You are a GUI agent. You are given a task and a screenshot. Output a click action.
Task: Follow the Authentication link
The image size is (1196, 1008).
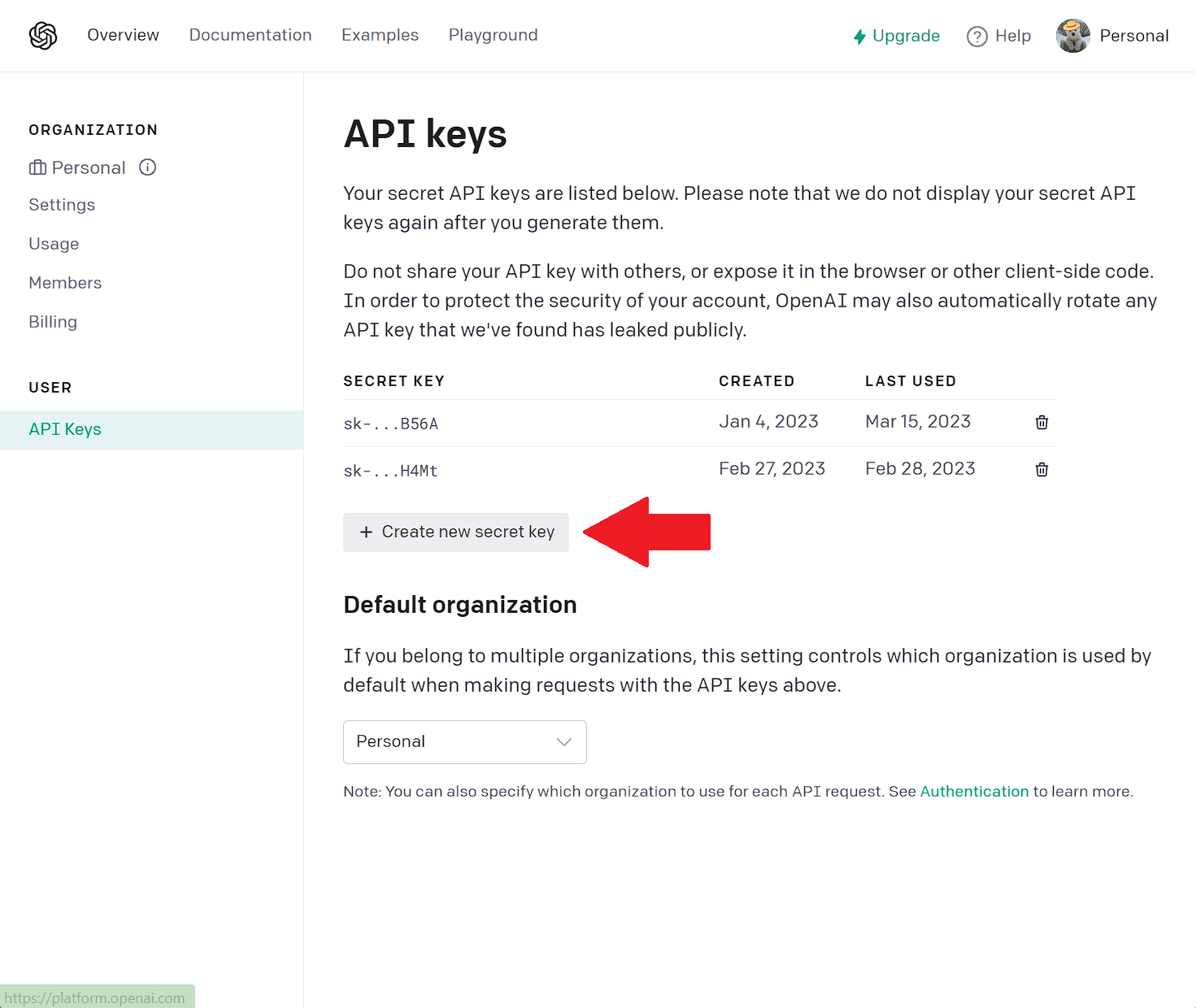click(974, 791)
